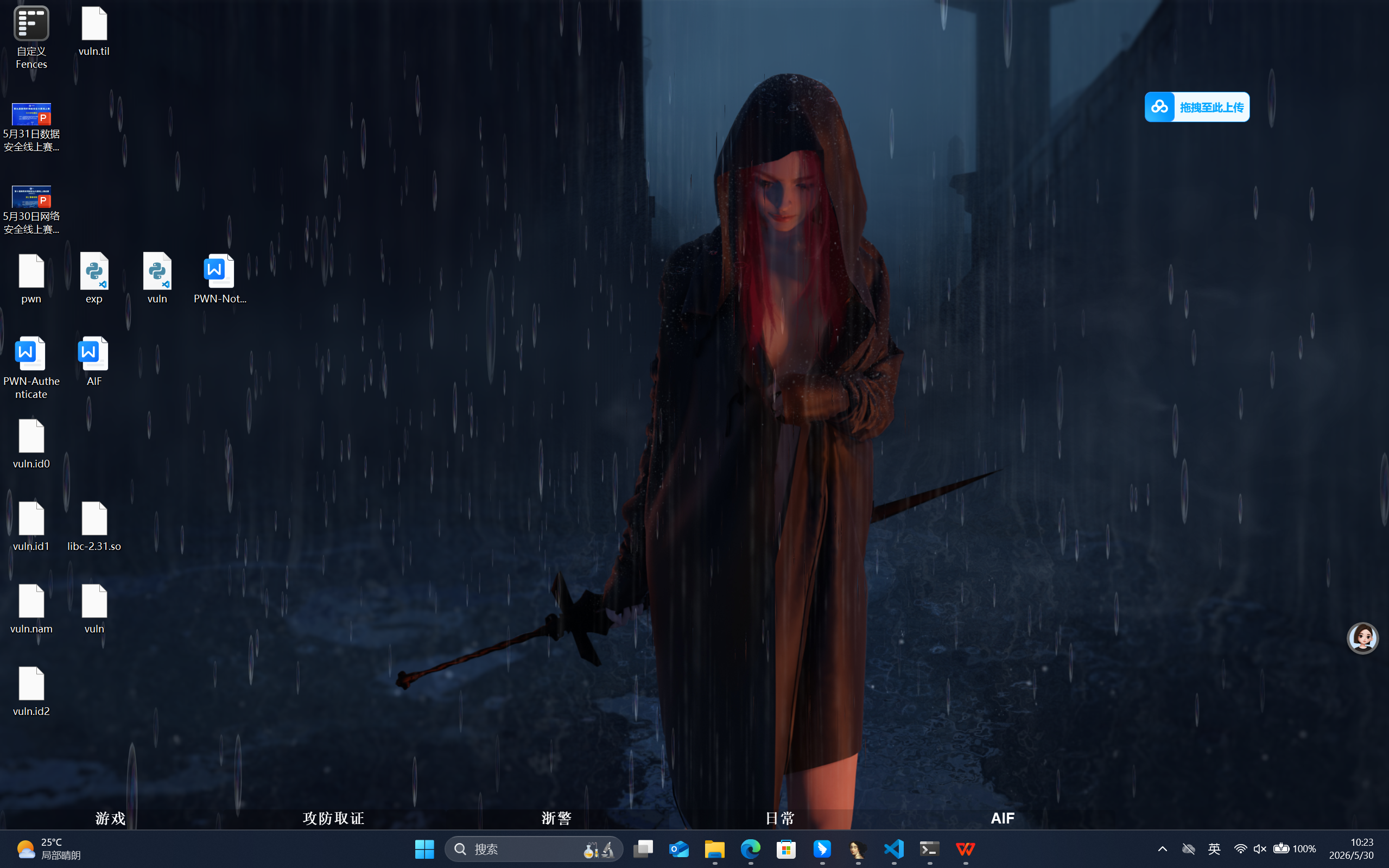Click the muted volume tray icon
The width and height of the screenshot is (1389, 868).
tap(1260, 849)
